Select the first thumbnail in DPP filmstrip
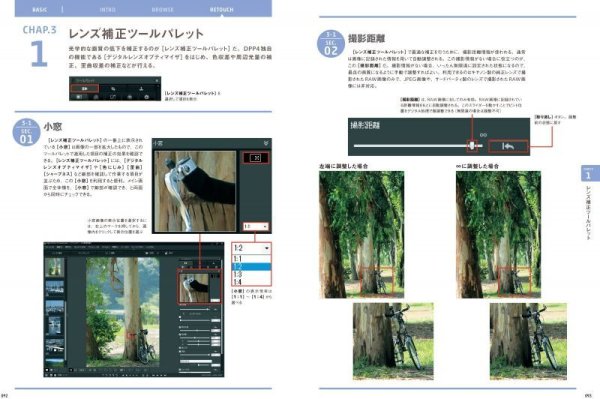This screenshot has width=600, height=399. pyautogui.click(x=55, y=267)
